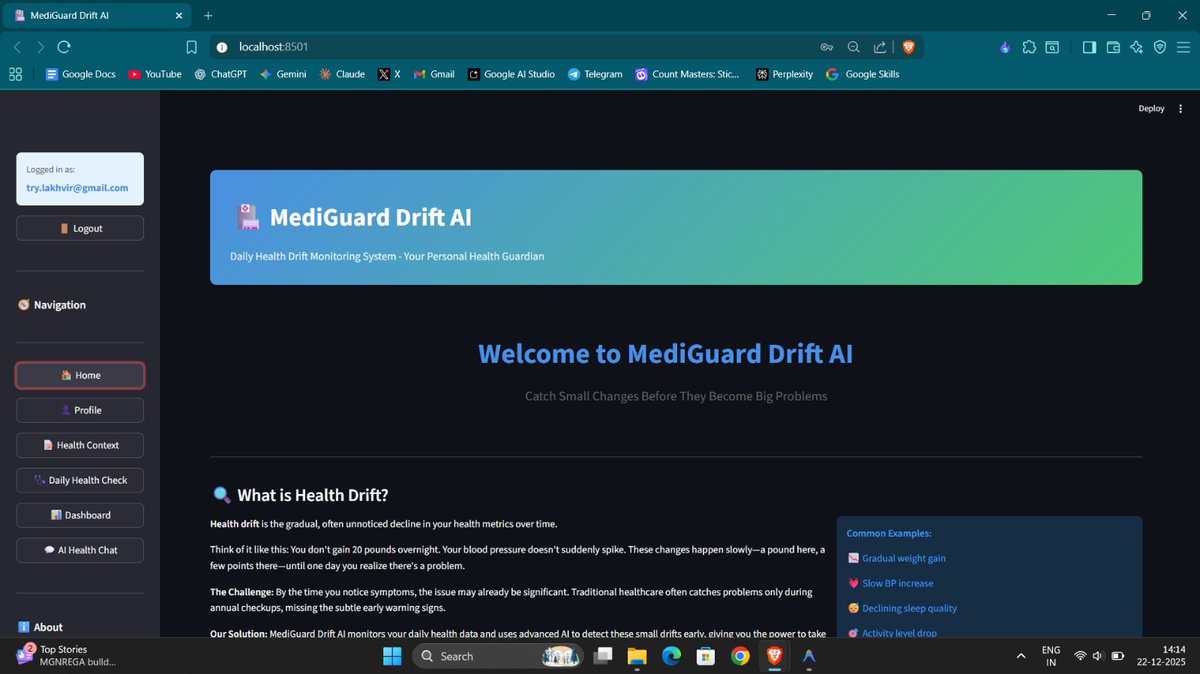Open the Gmail bookmark

pyautogui.click(x=435, y=74)
